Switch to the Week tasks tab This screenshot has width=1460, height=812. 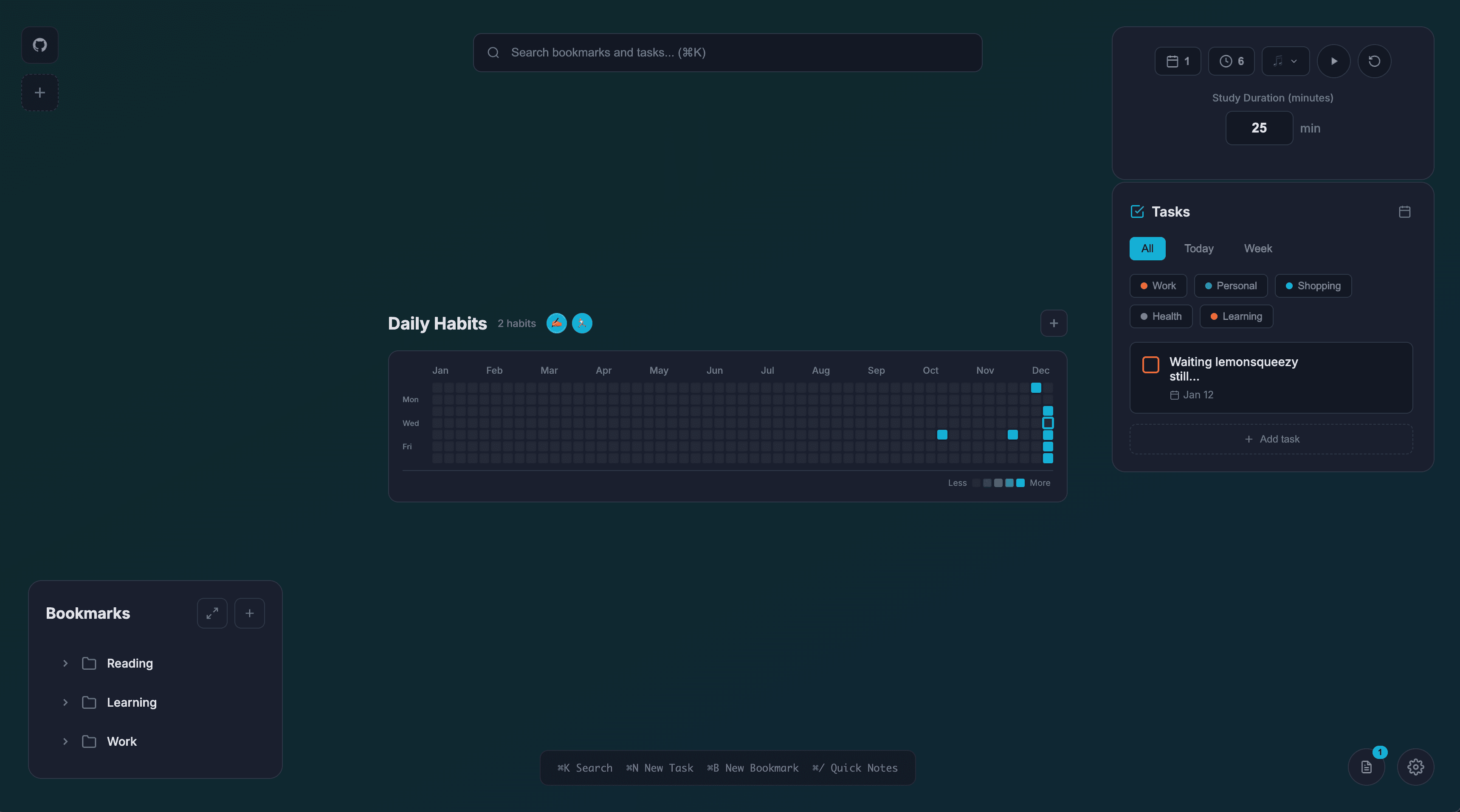(x=1258, y=248)
